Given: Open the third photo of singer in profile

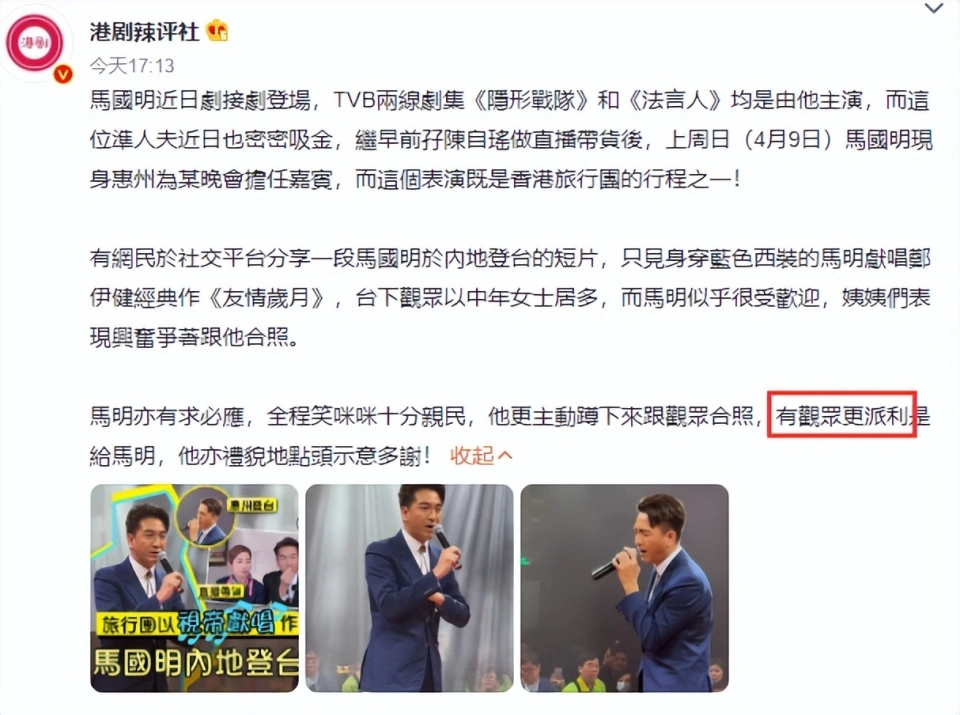Looking at the screenshot, I should [x=624, y=588].
